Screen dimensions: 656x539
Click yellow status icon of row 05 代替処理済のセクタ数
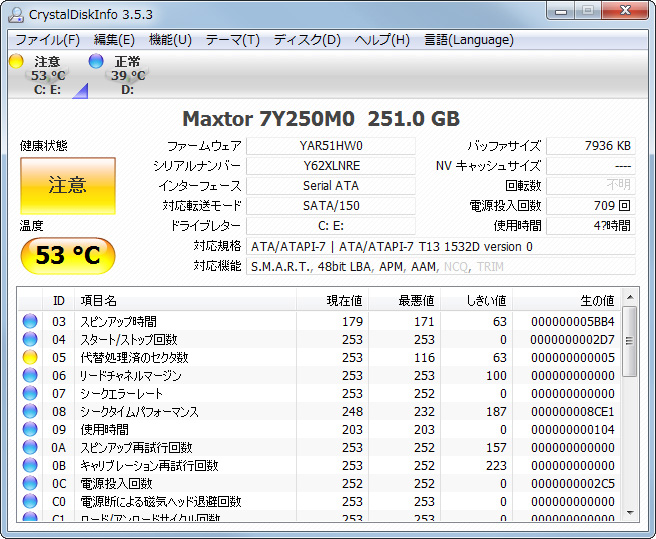coord(30,357)
